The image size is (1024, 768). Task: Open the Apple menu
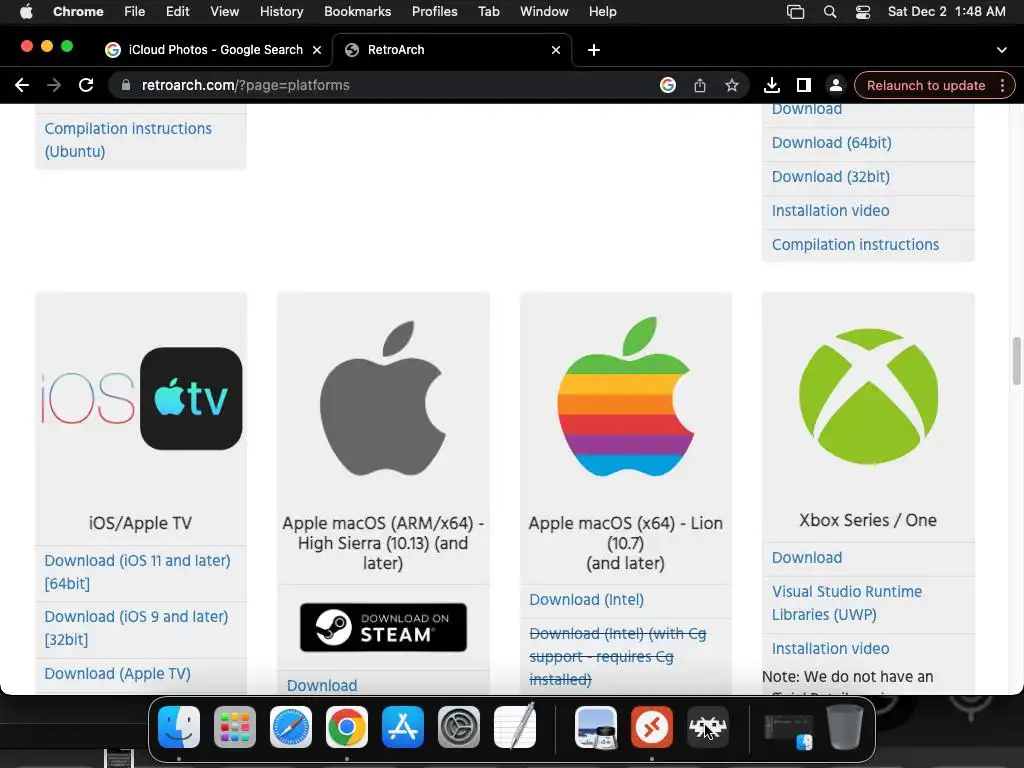click(x=26, y=12)
